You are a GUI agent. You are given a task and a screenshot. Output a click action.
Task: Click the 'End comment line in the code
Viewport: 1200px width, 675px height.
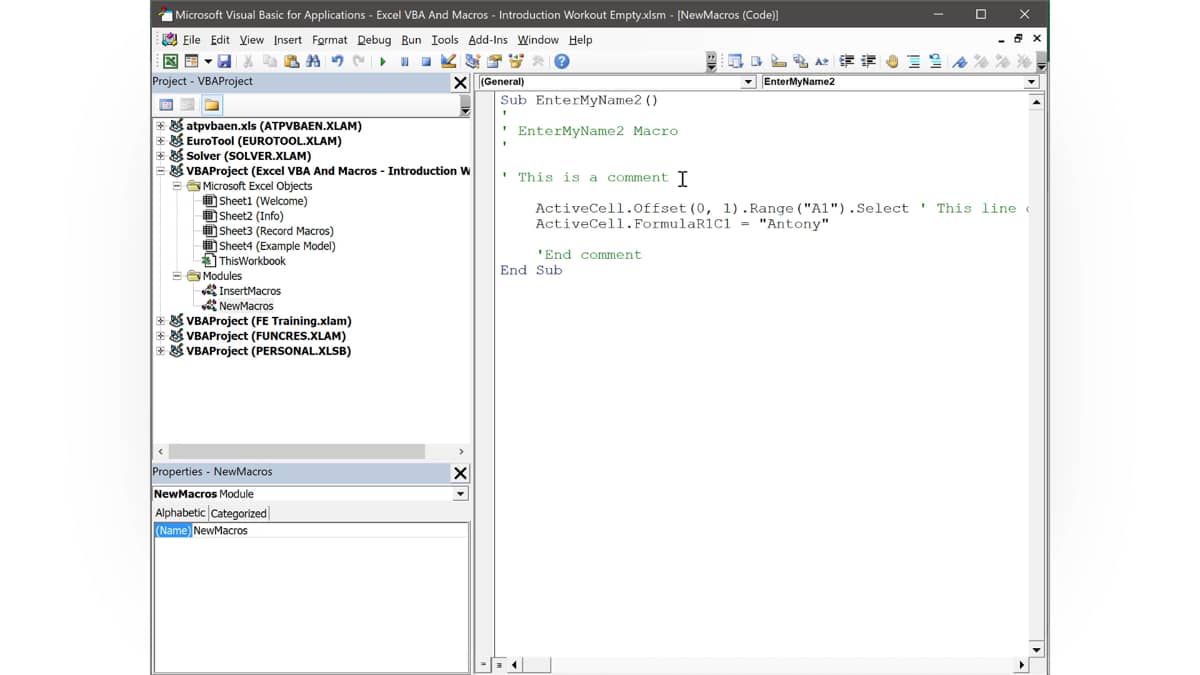click(x=589, y=255)
